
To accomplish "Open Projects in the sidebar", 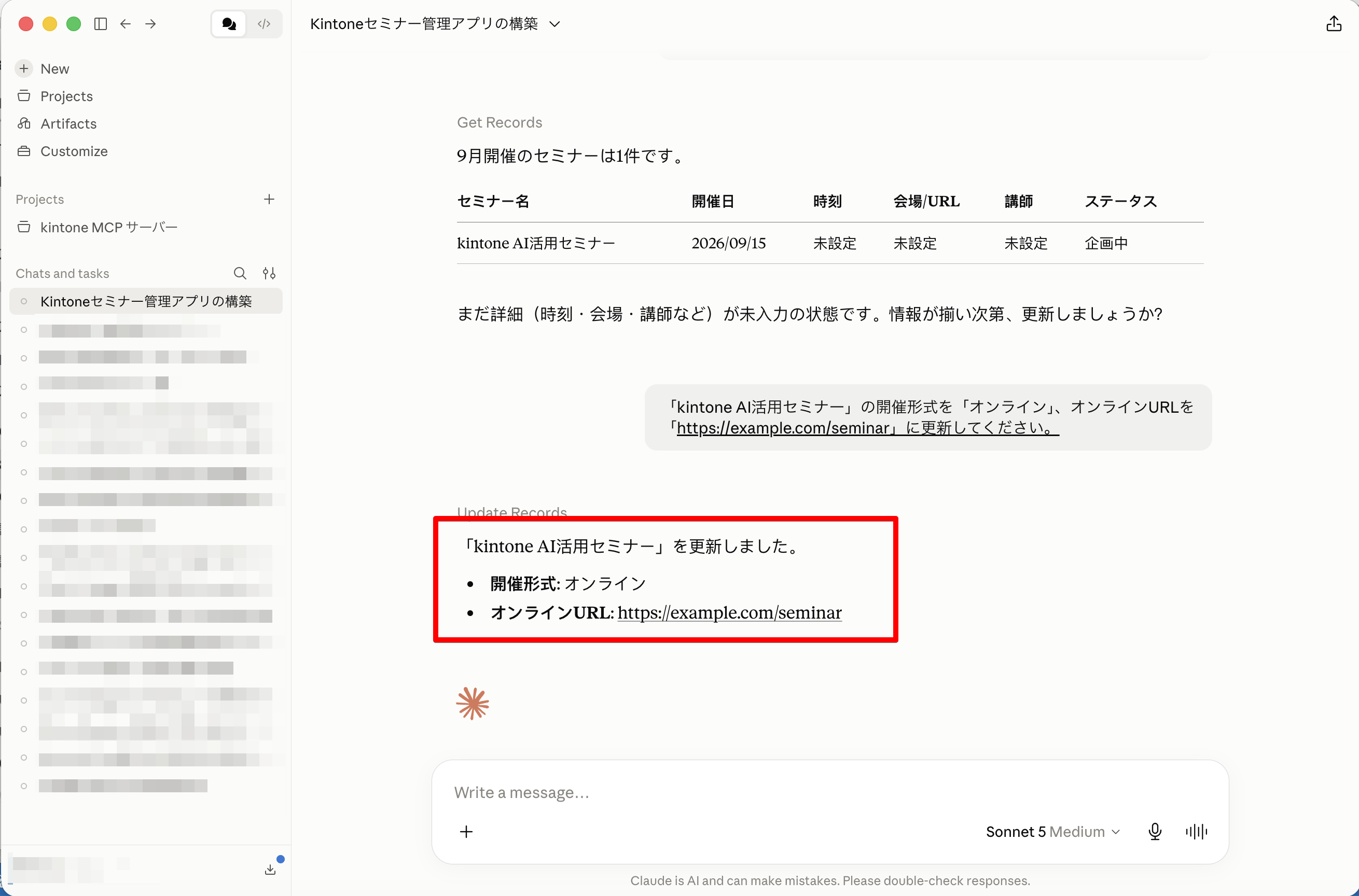I will click(x=66, y=96).
